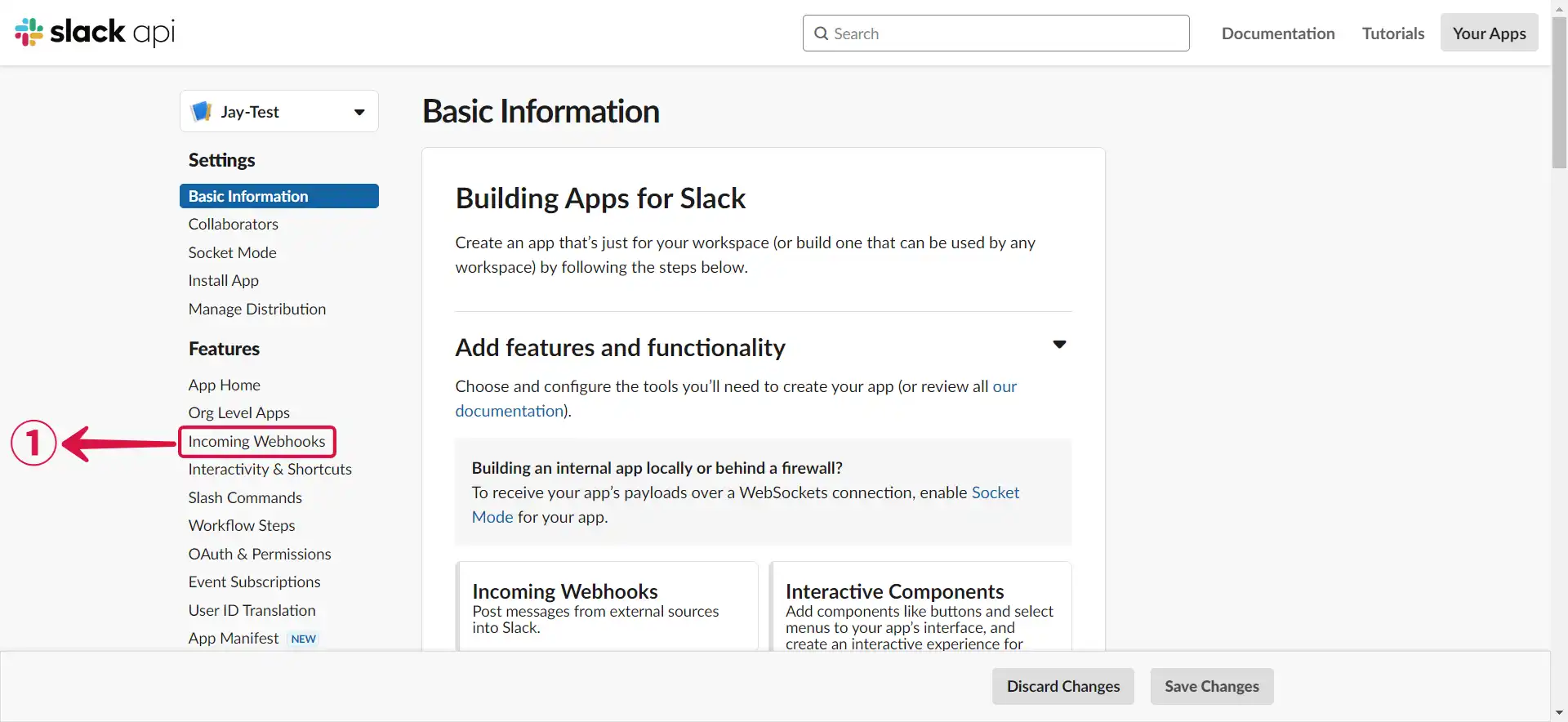
Task: Open Event Subscriptions
Action: click(x=255, y=582)
